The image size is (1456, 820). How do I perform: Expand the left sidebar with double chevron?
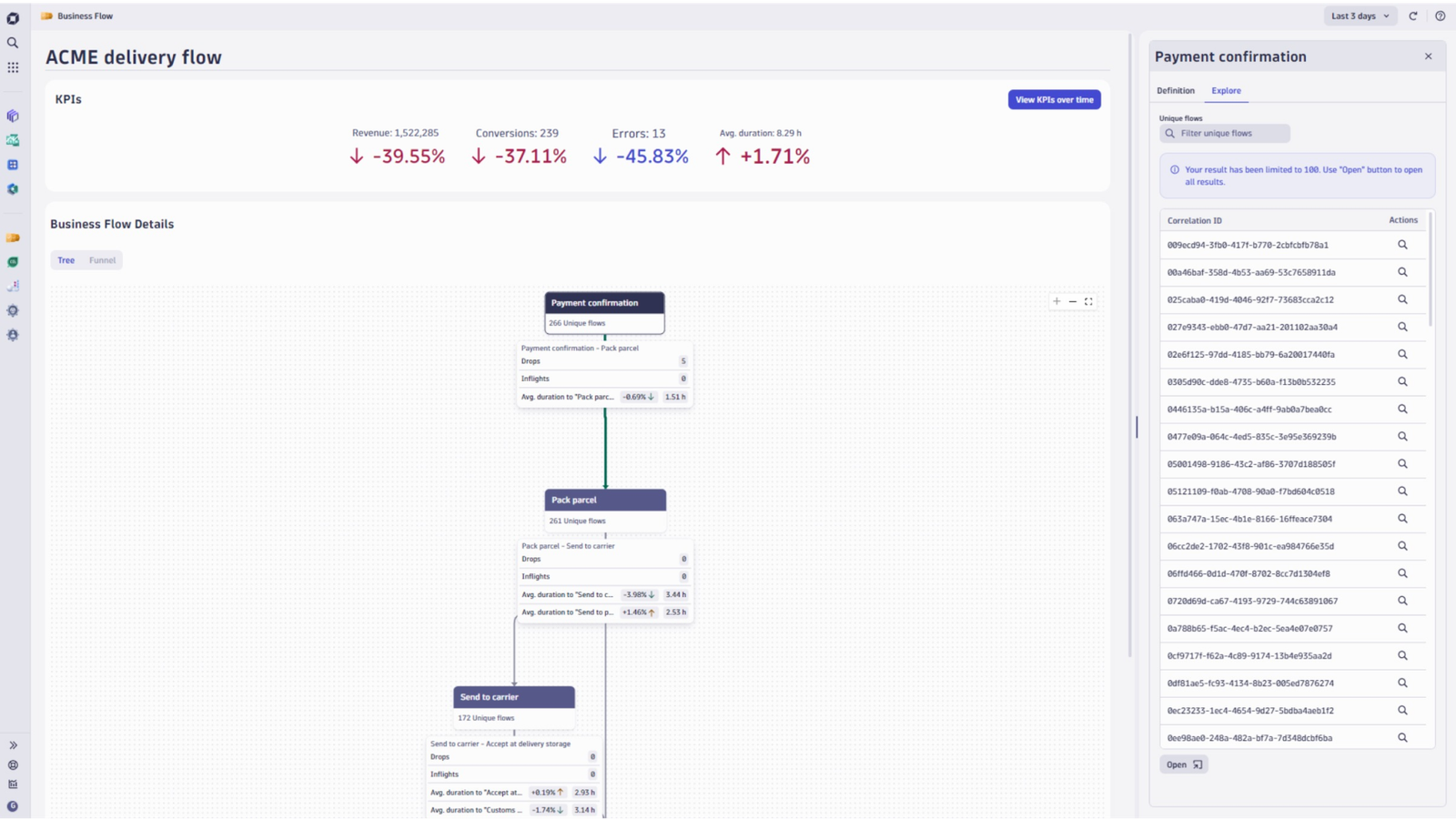(13, 745)
